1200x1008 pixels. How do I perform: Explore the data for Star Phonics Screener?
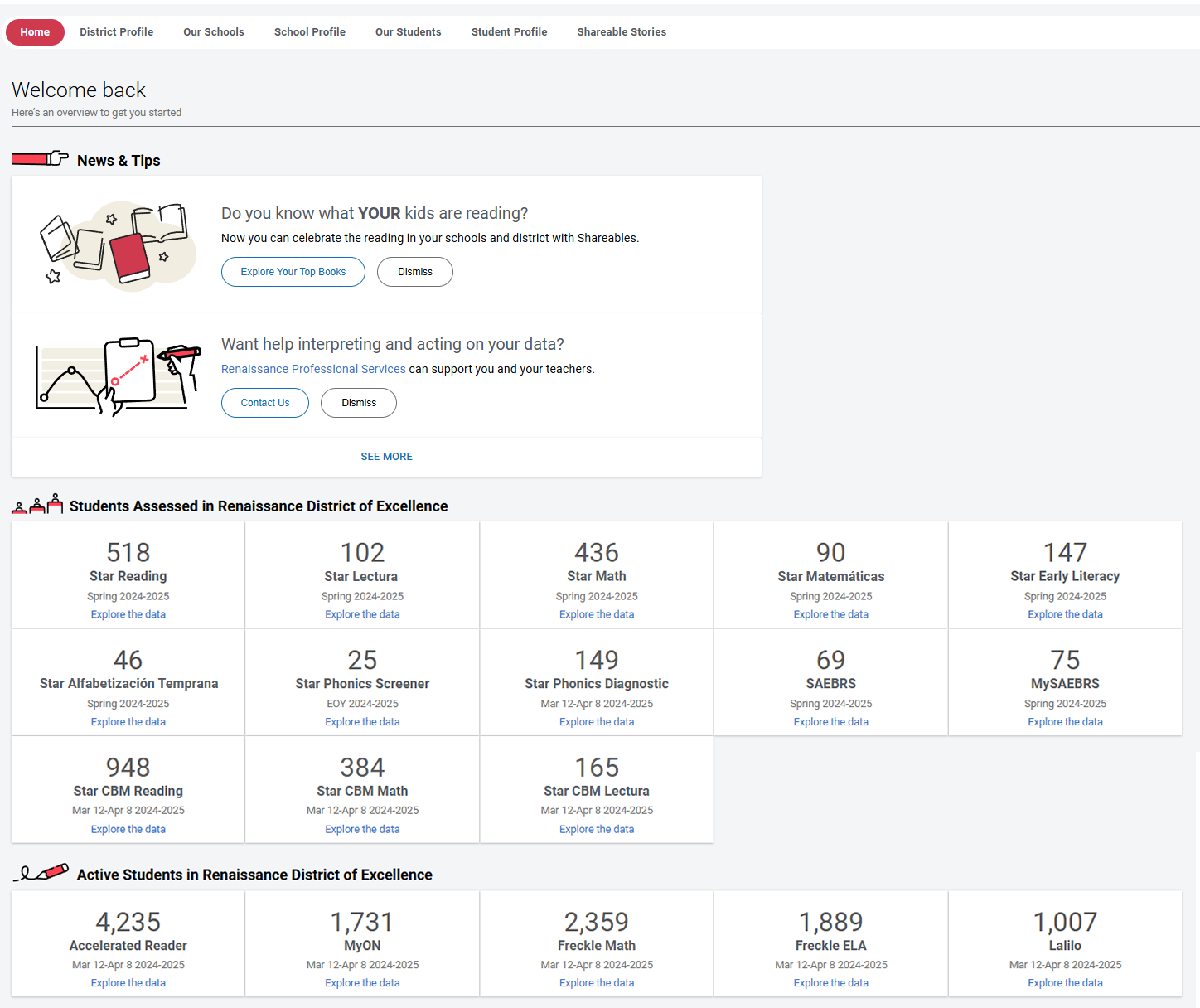click(362, 722)
